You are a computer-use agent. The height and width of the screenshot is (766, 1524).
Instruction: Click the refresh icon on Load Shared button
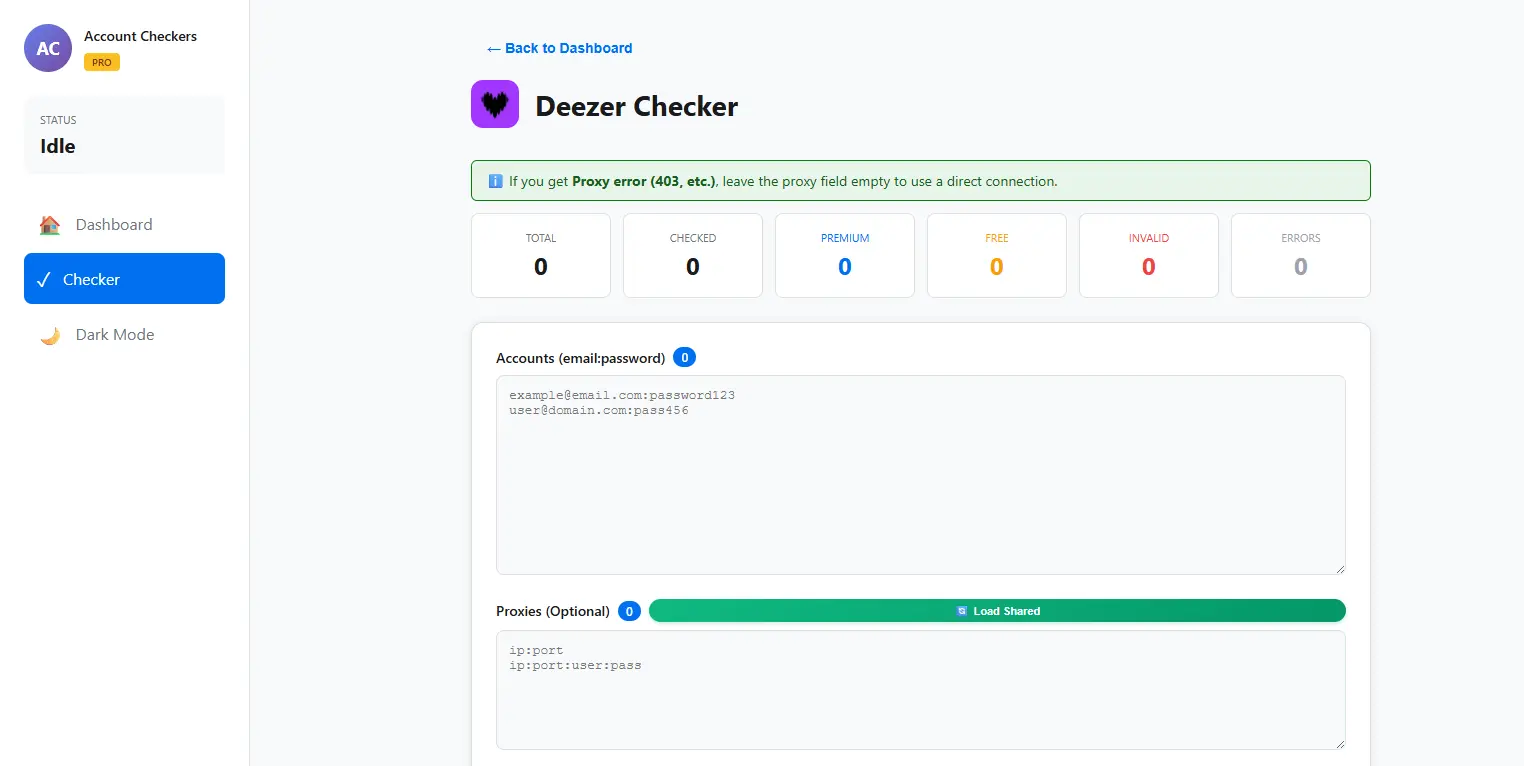point(961,611)
